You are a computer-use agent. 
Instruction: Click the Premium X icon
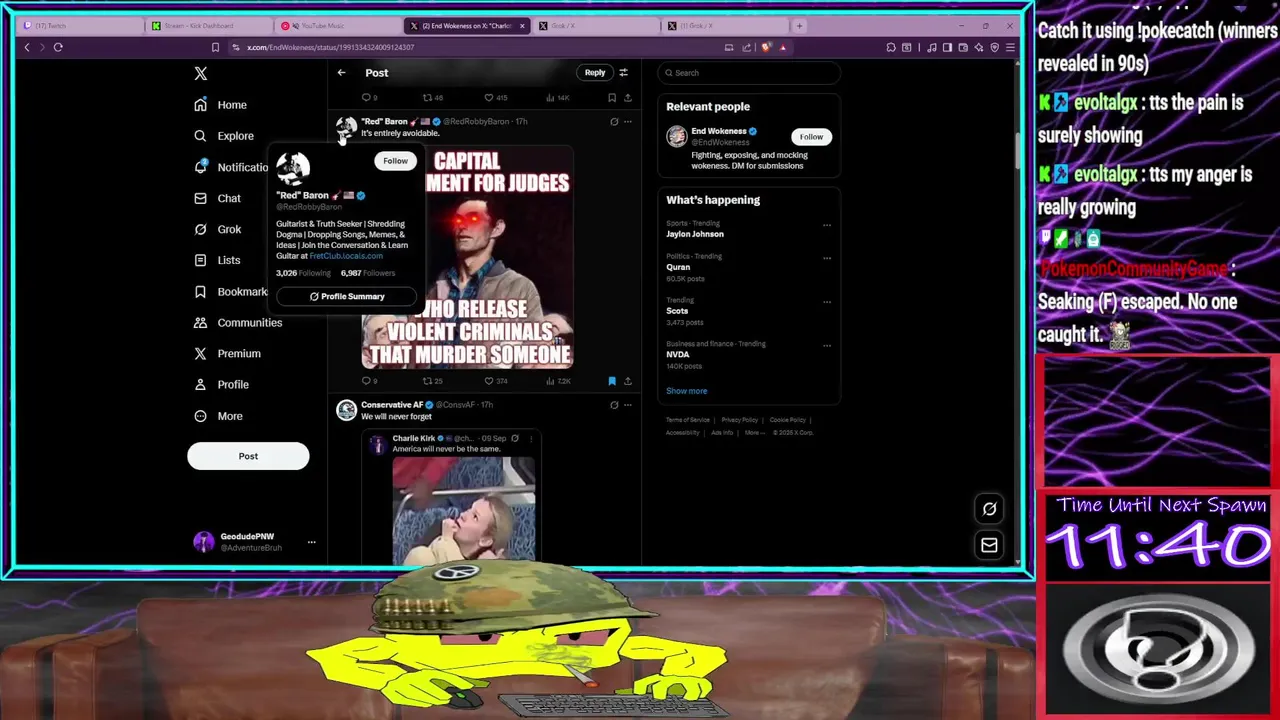[201, 353]
